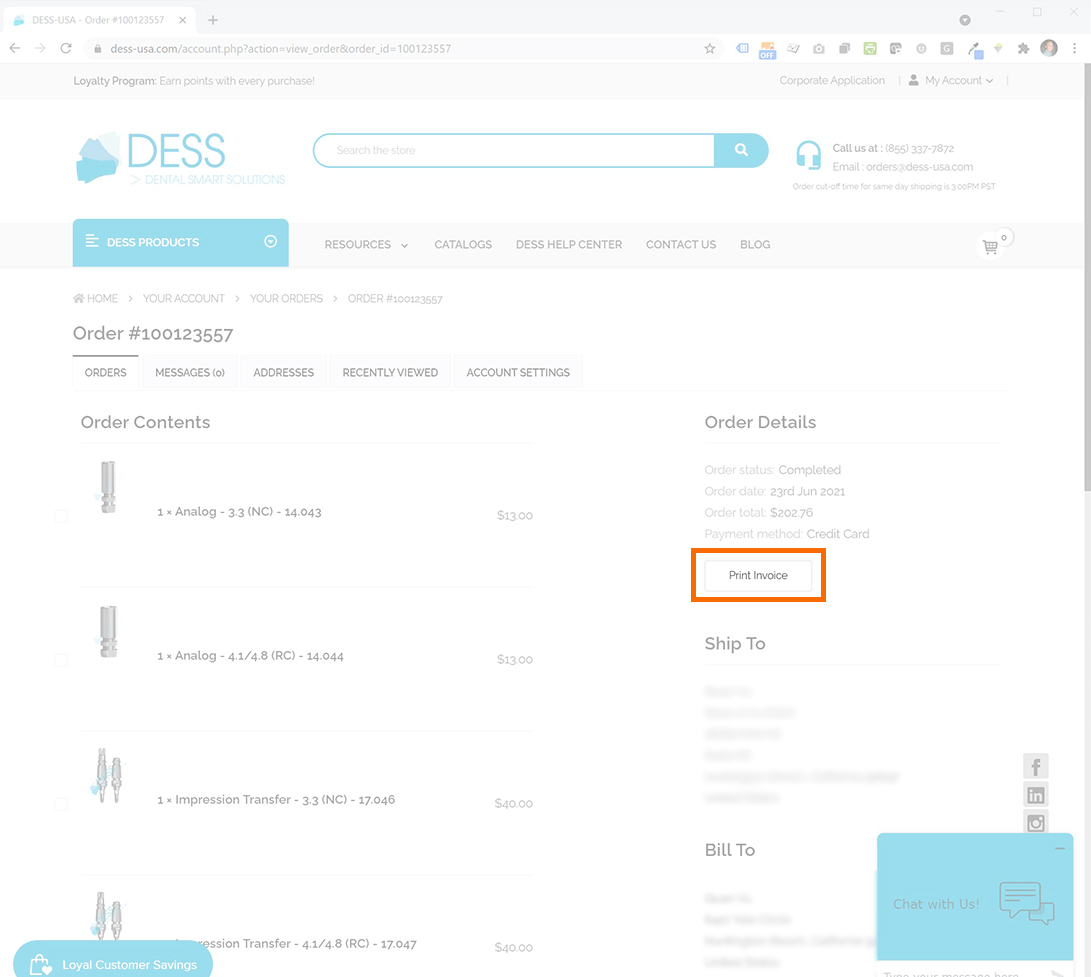Screen dimensions: 1091x977
Task: Open the Analog 3.3 (NC) product link
Action: (x=239, y=512)
